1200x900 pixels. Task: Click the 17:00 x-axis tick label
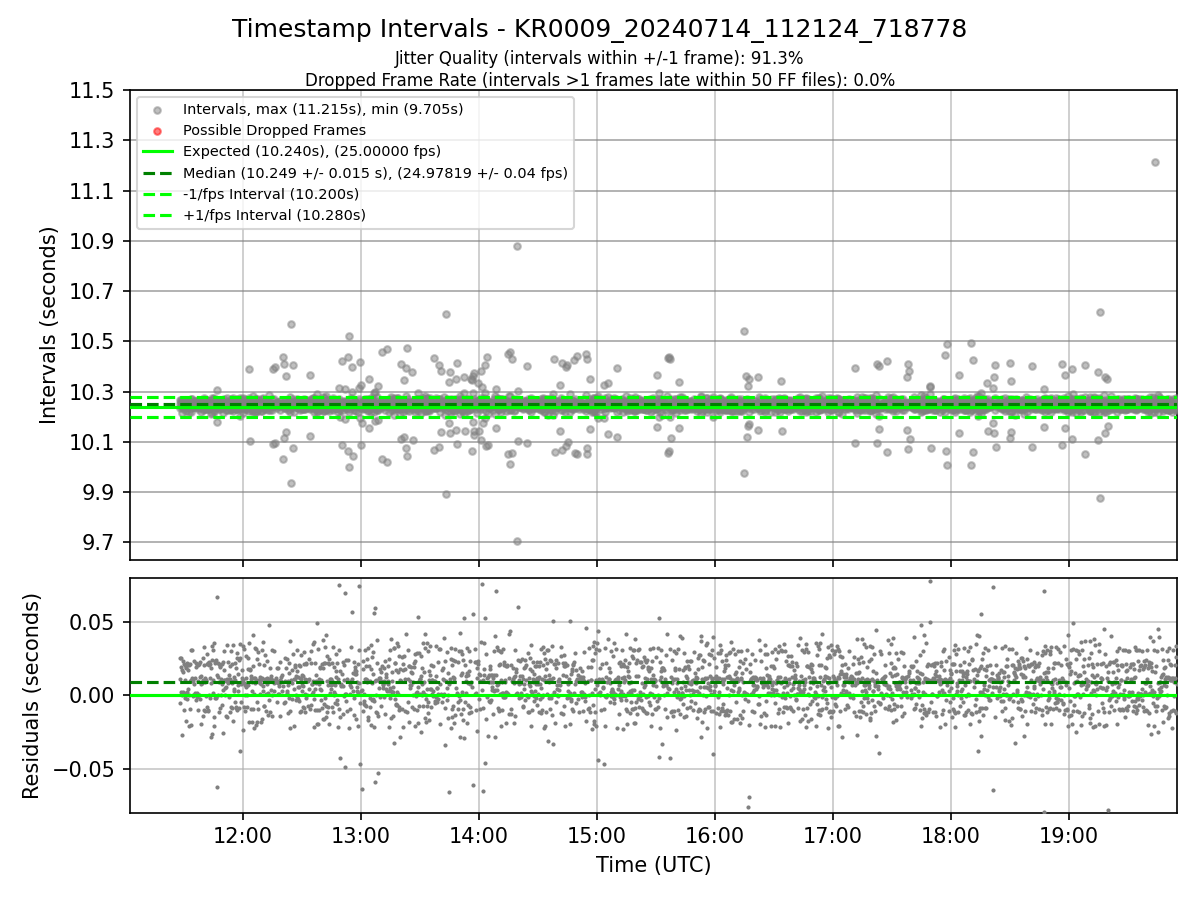click(832, 835)
